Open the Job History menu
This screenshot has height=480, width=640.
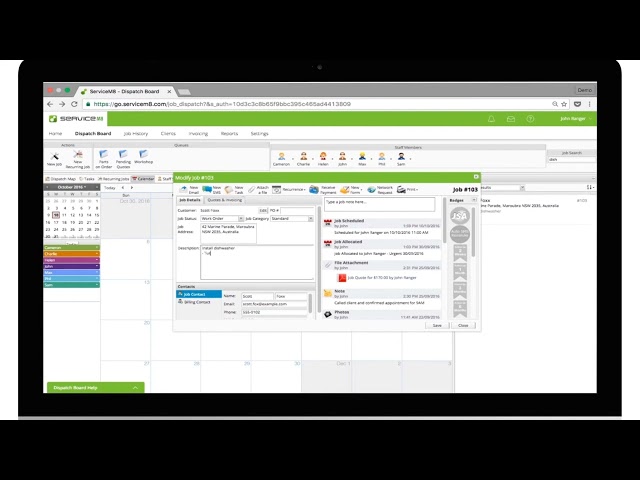pyautogui.click(x=136, y=133)
